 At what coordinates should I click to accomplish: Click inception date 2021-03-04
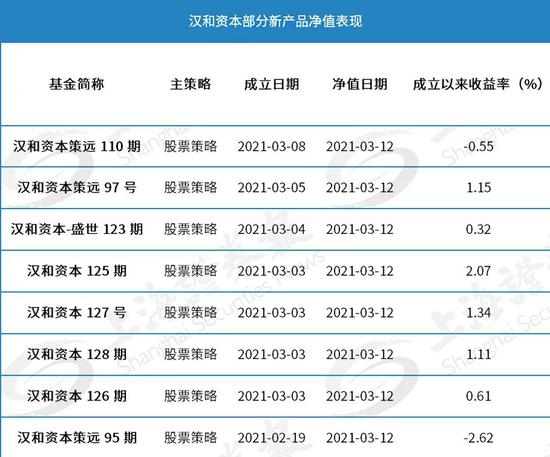click(271, 229)
